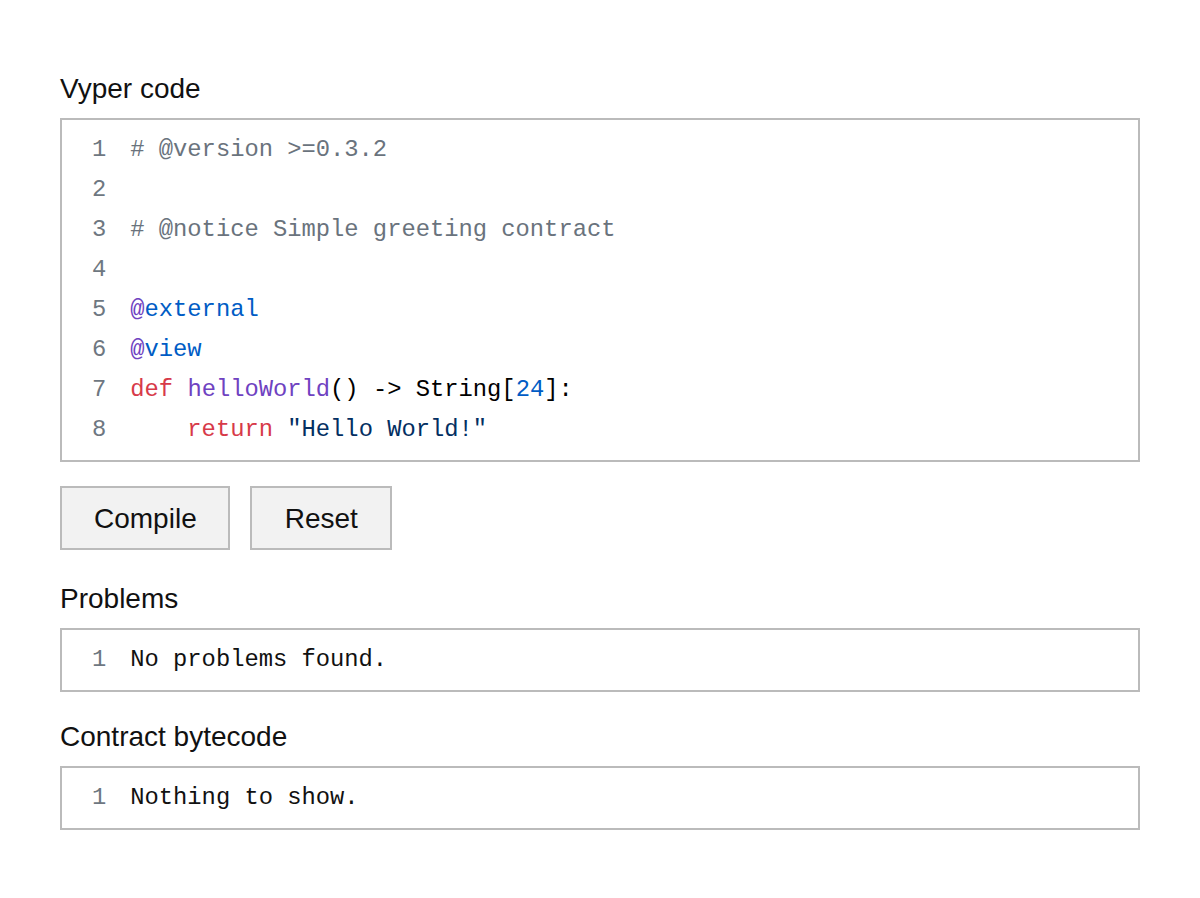Click line number 8 in the code gutter

coord(99,429)
